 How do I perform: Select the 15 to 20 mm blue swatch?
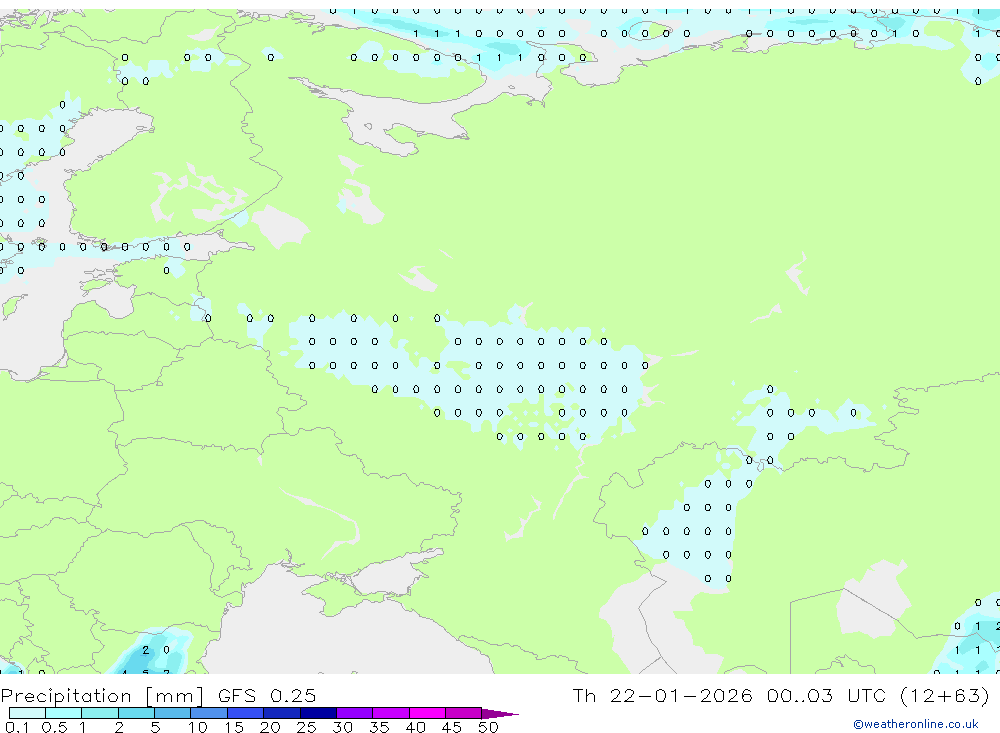point(246,713)
